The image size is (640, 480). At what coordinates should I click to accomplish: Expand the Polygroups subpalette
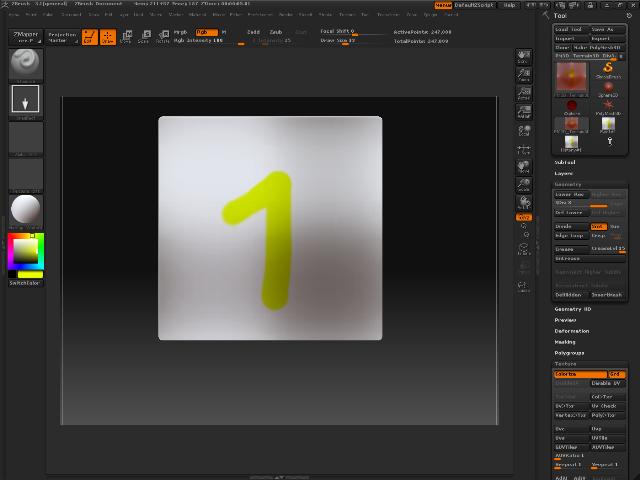[569, 353]
